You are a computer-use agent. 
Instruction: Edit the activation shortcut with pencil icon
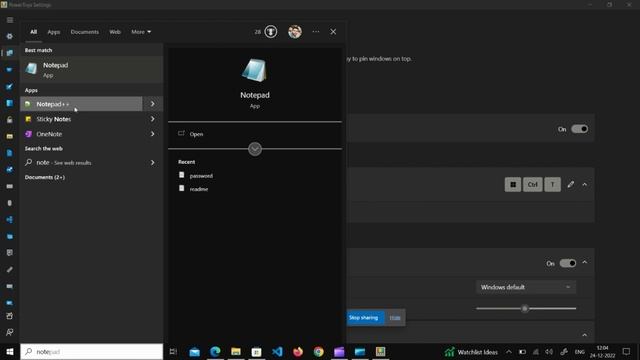coord(571,184)
